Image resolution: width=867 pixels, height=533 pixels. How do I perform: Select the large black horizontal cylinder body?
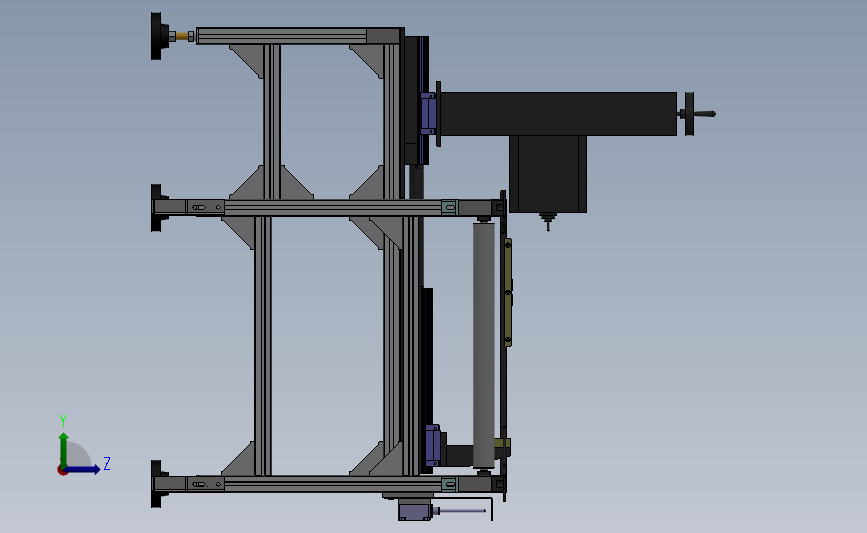[558, 114]
